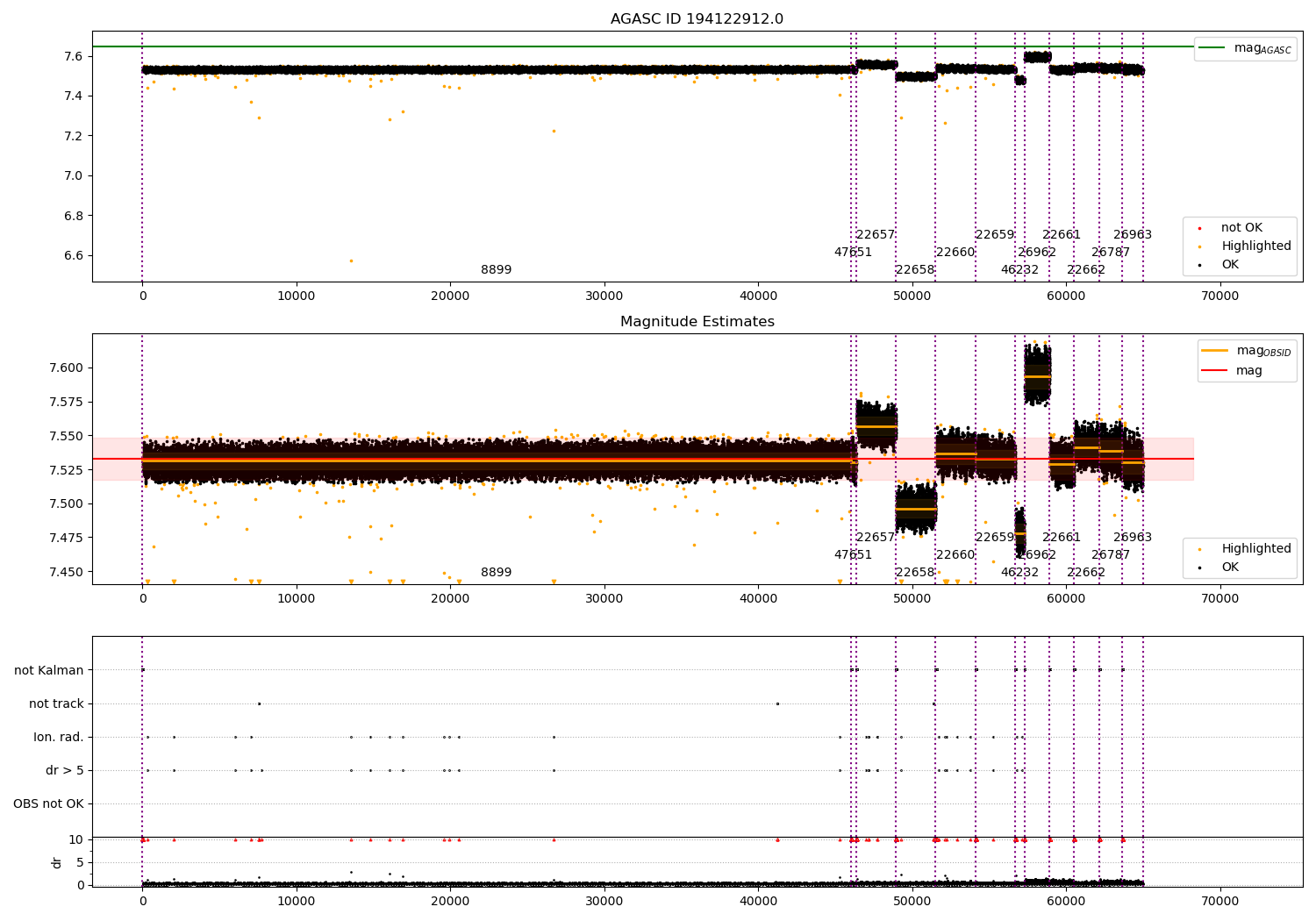This screenshot has height=921, width=1316.
Task: Click the green mag AGASC legend line
Action: (x=1212, y=48)
